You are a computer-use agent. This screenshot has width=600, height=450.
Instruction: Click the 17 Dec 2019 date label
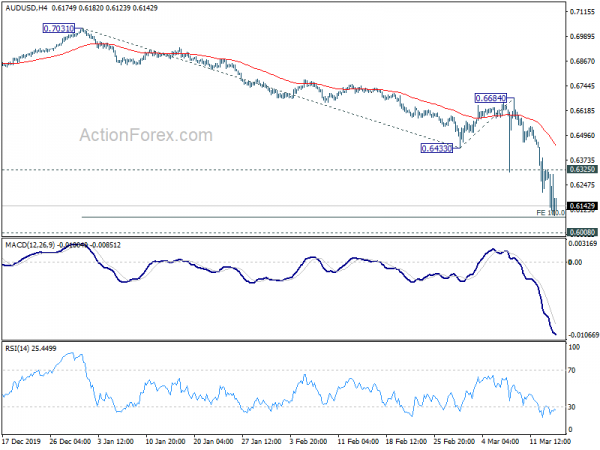tap(23, 441)
